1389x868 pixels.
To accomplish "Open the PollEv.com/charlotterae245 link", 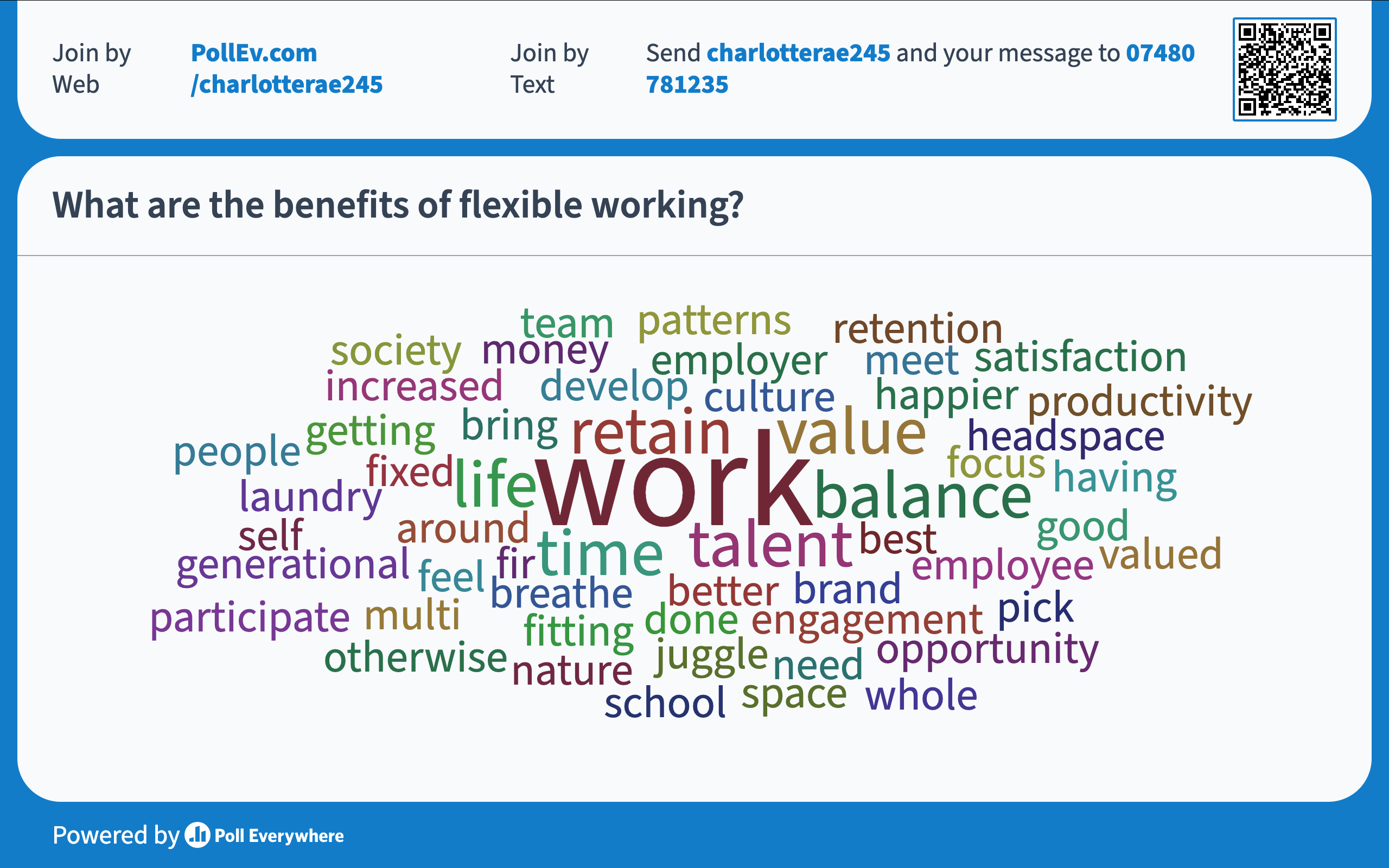I will point(286,68).
